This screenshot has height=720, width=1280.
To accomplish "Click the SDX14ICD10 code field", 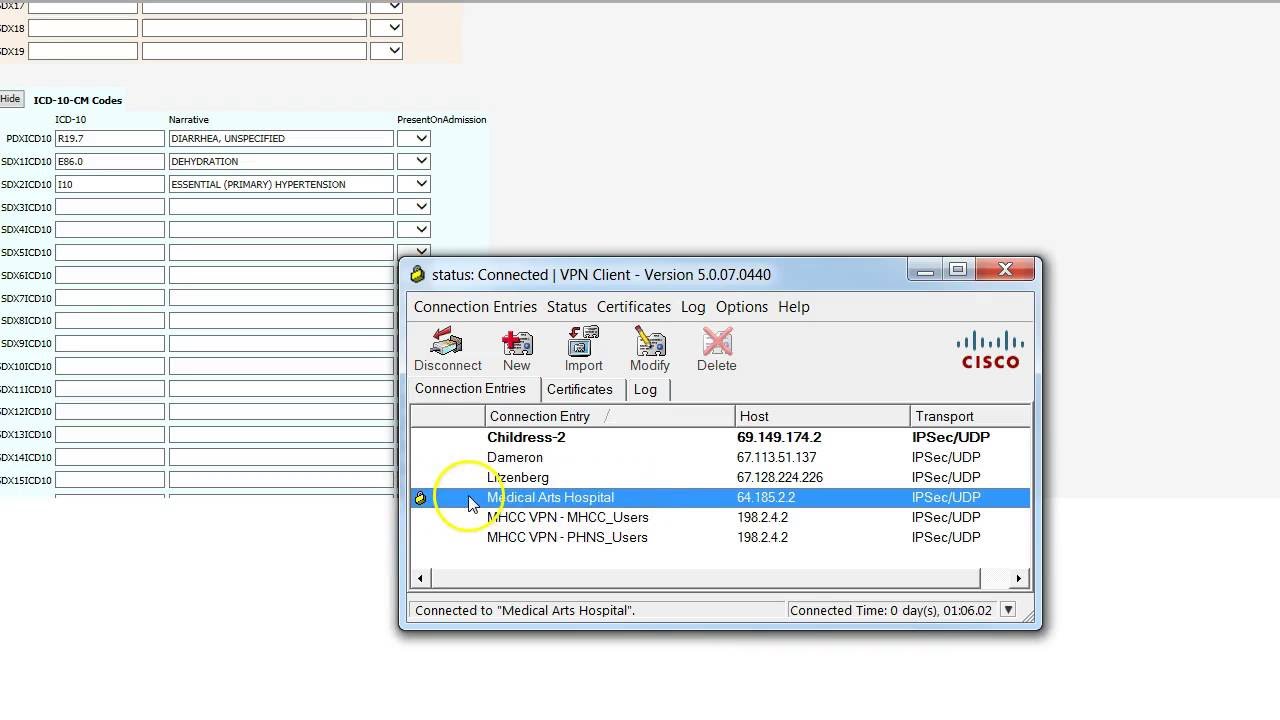I will tap(109, 457).
